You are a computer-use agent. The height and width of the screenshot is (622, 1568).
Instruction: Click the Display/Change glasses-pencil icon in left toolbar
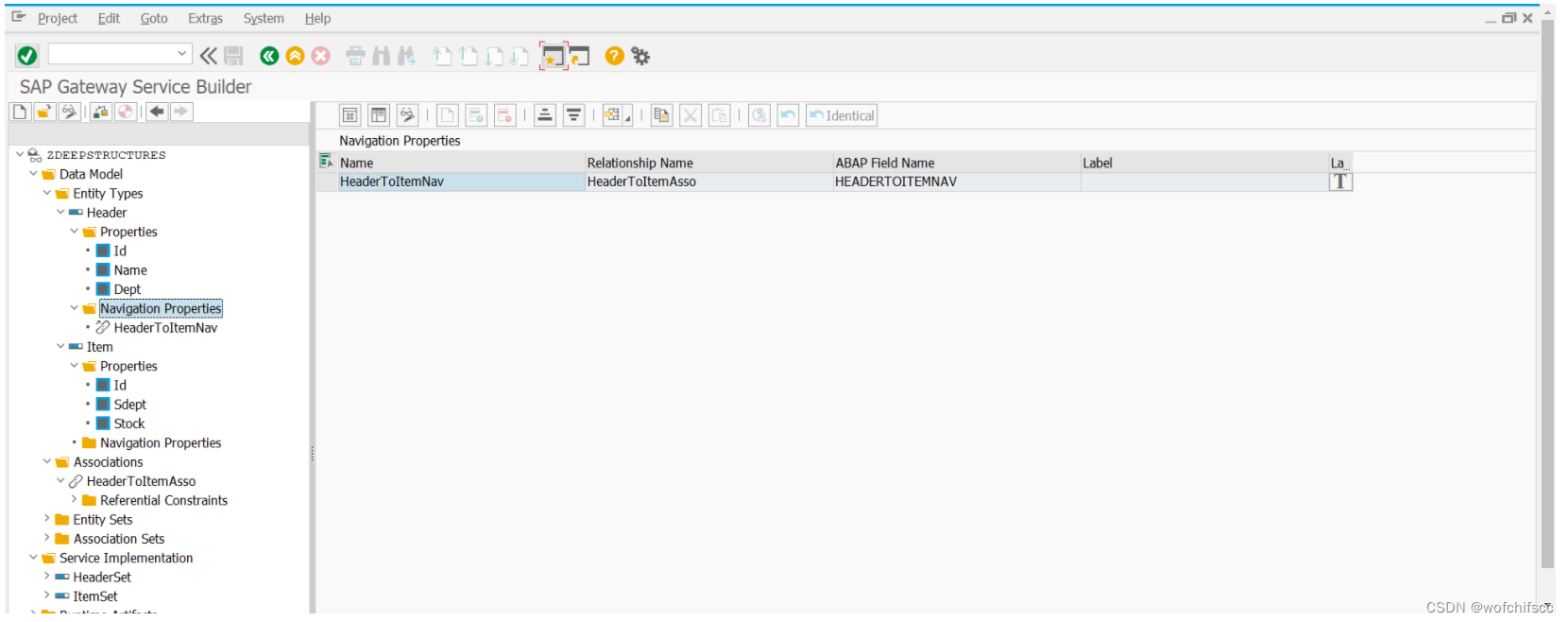point(69,112)
